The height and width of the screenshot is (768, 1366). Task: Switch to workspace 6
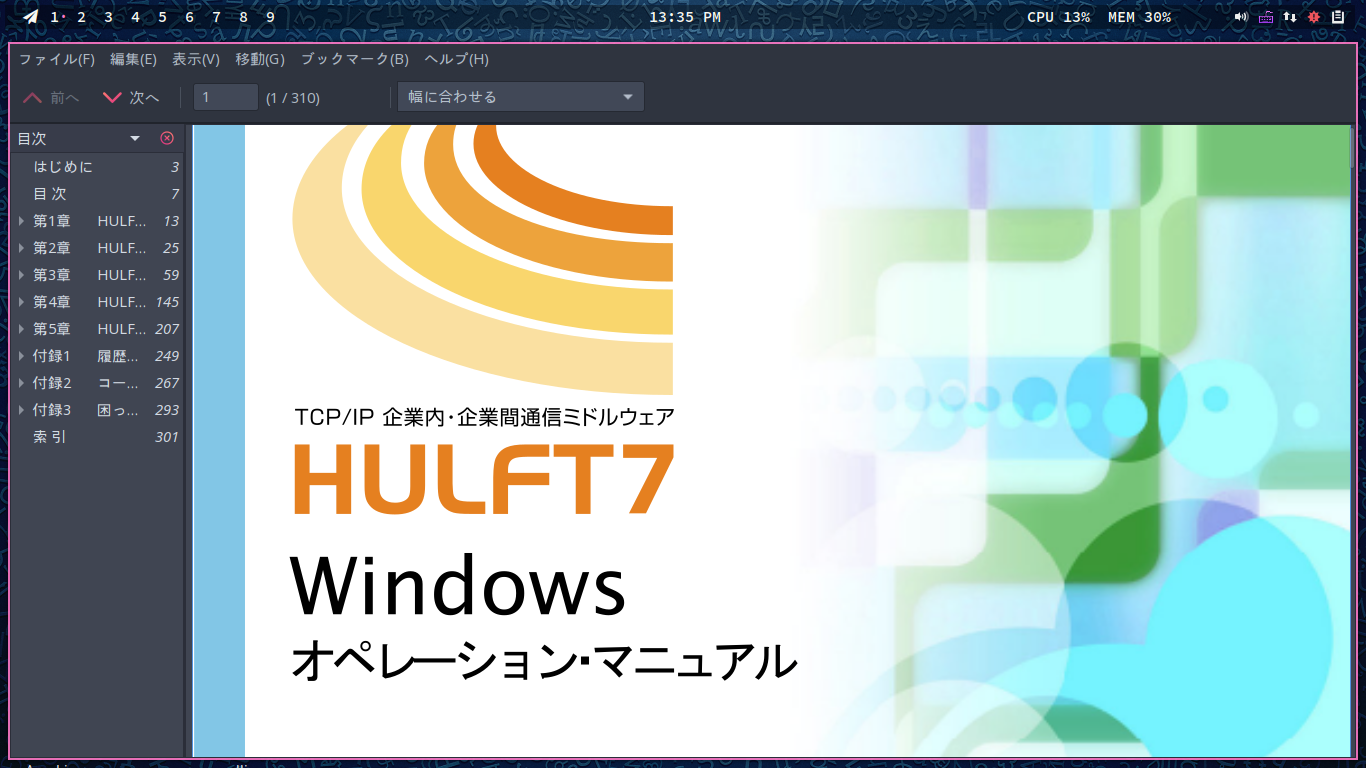[x=189, y=17]
